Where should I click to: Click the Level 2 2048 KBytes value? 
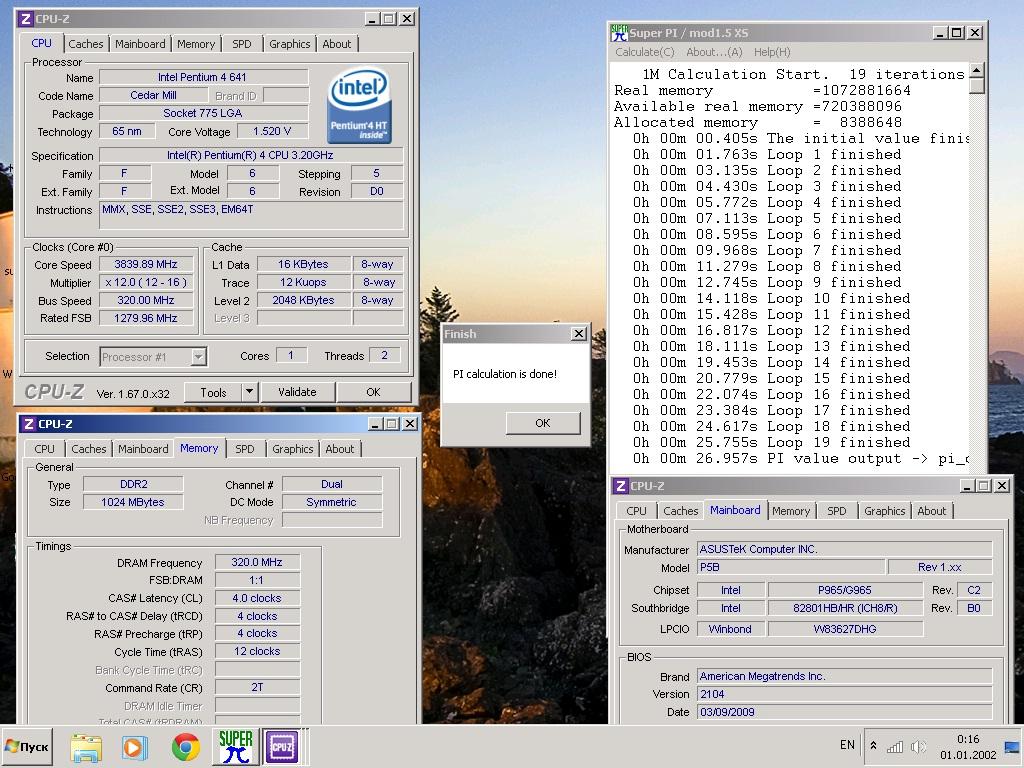[x=303, y=300]
